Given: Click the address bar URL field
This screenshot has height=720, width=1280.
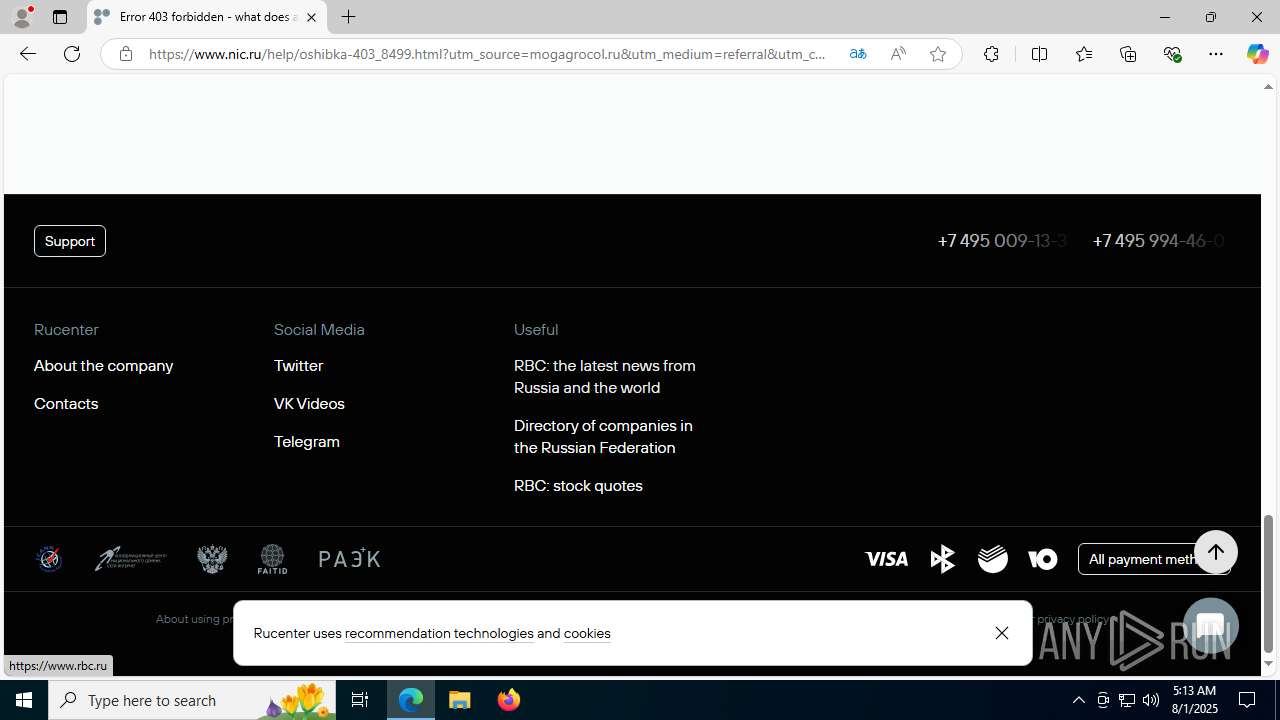Looking at the screenshot, I should pos(488,54).
